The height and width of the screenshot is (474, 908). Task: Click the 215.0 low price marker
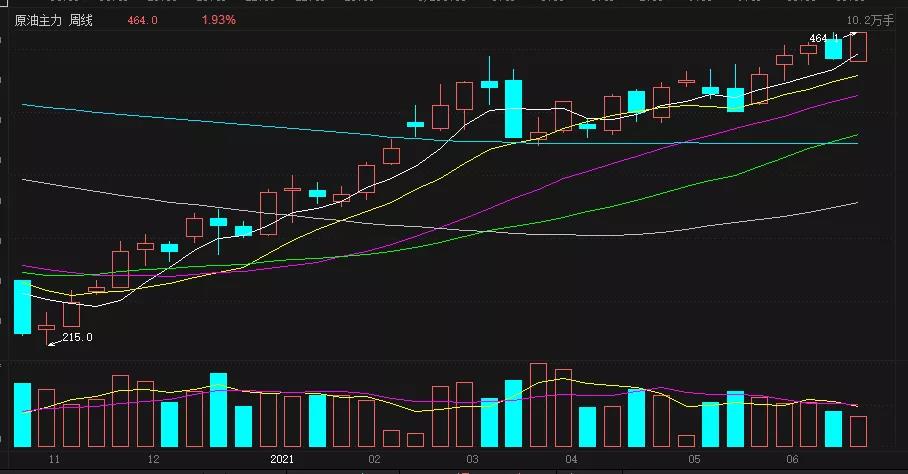(x=77, y=337)
